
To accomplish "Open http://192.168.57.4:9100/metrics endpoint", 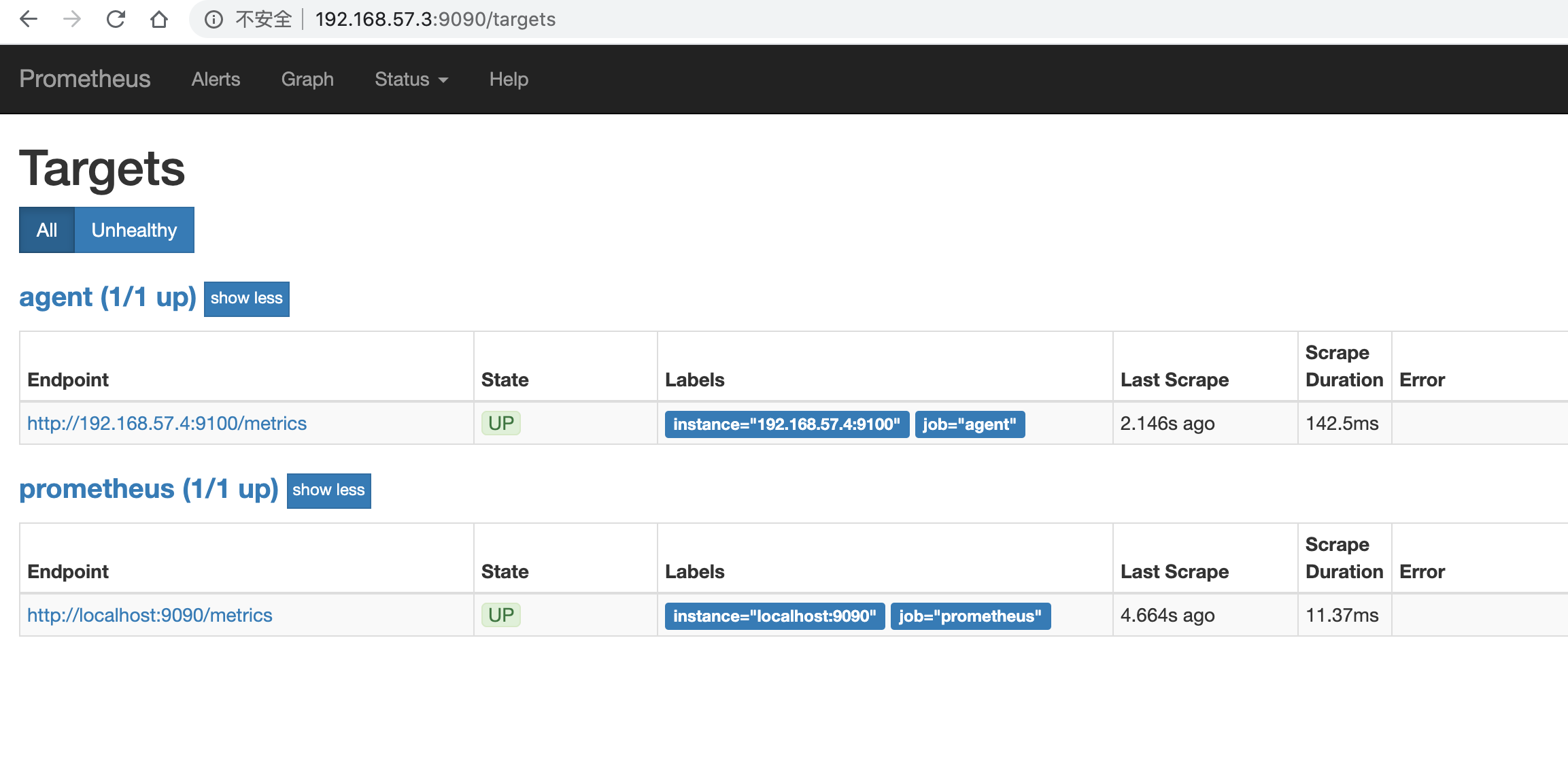I will 167,423.
